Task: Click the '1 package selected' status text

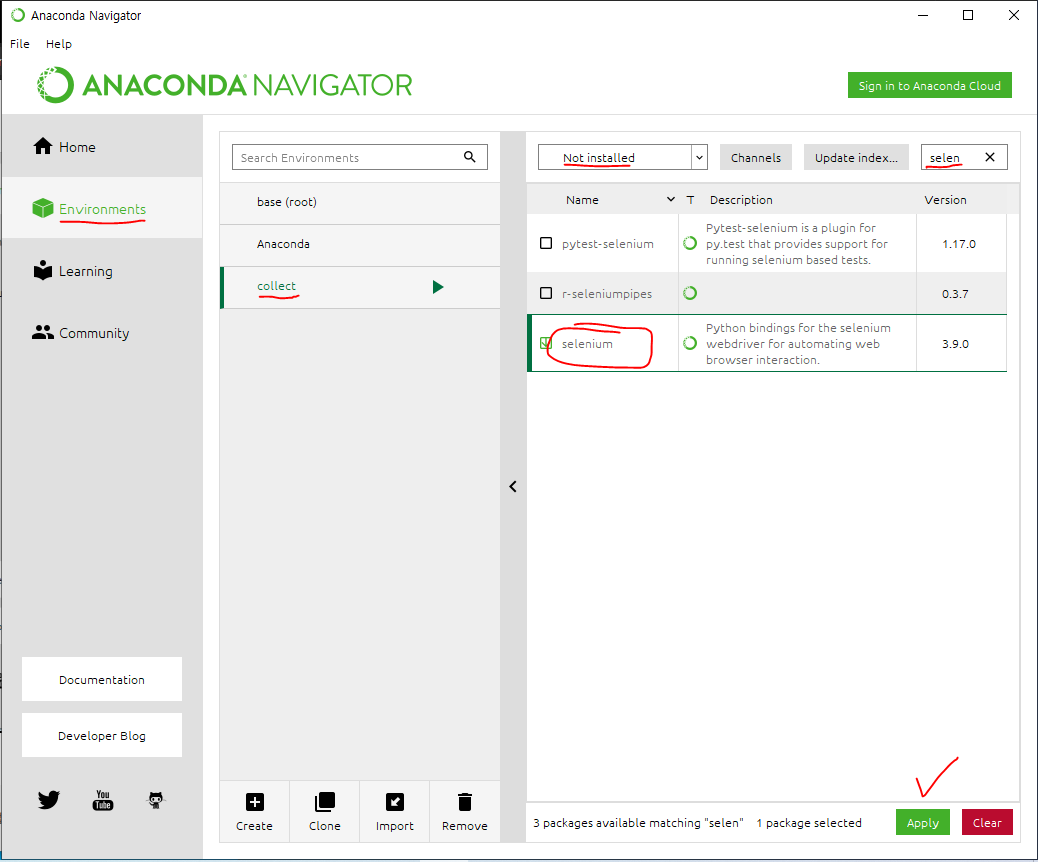Action: pos(809,823)
